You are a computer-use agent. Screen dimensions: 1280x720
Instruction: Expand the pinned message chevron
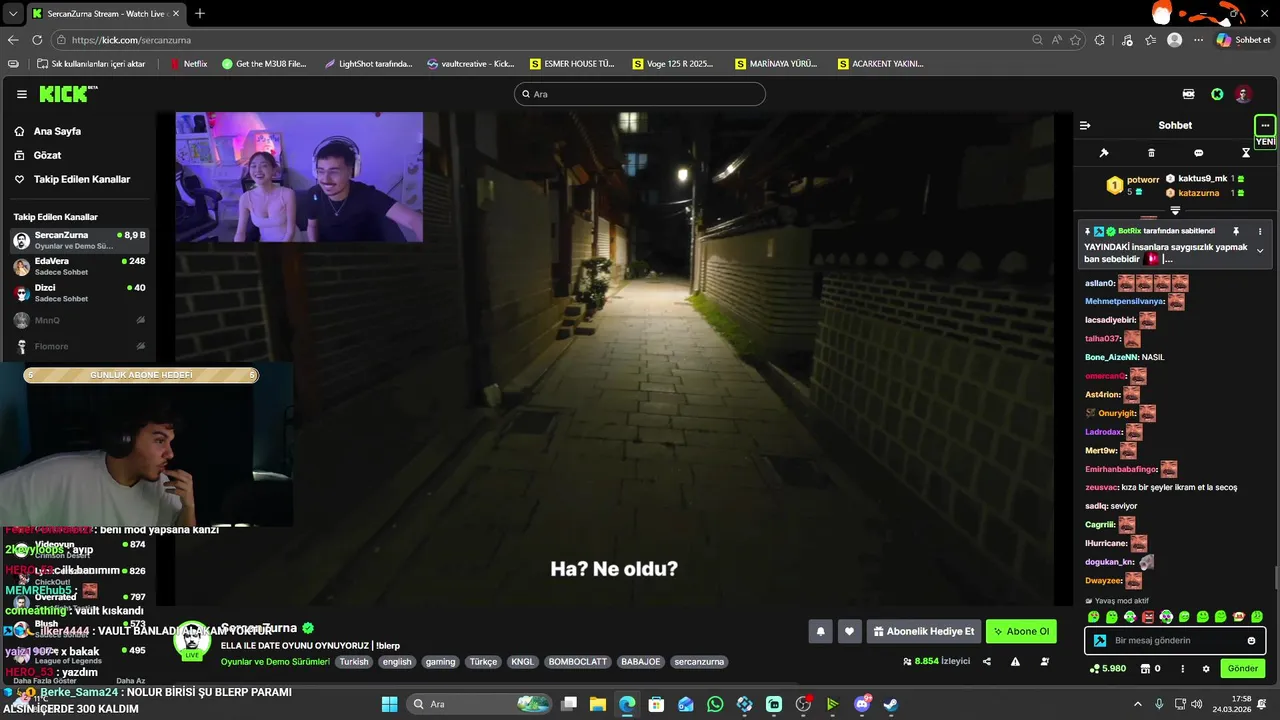[x=1260, y=251]
